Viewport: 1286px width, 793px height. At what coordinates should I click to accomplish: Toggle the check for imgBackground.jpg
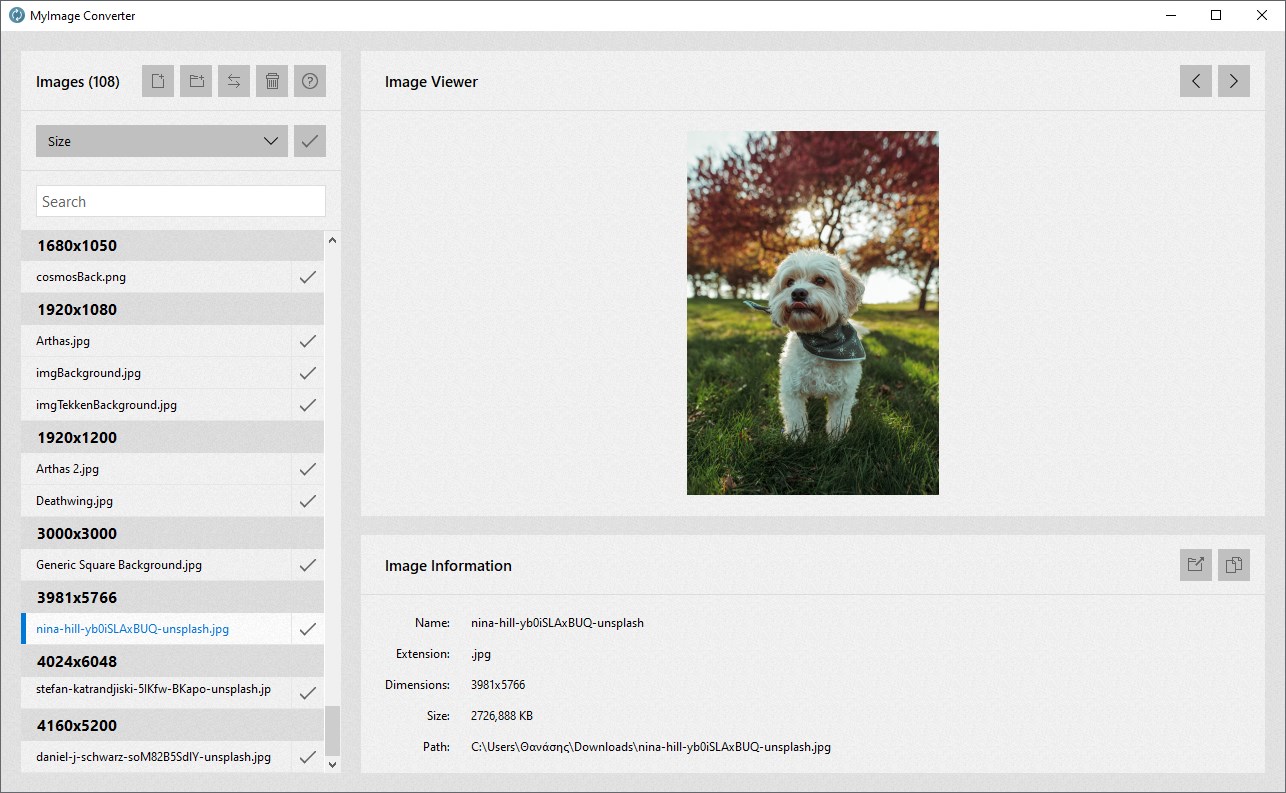point(308,373)
